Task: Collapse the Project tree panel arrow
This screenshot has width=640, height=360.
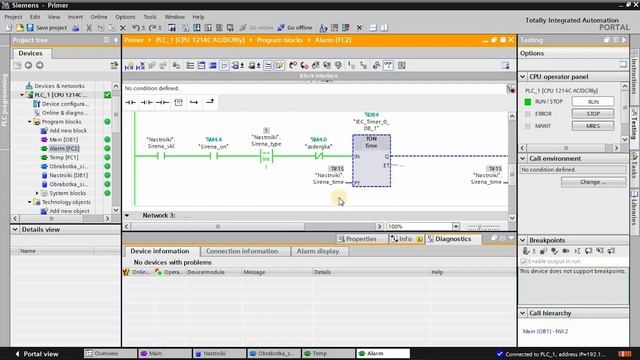Action: [116, 40]
